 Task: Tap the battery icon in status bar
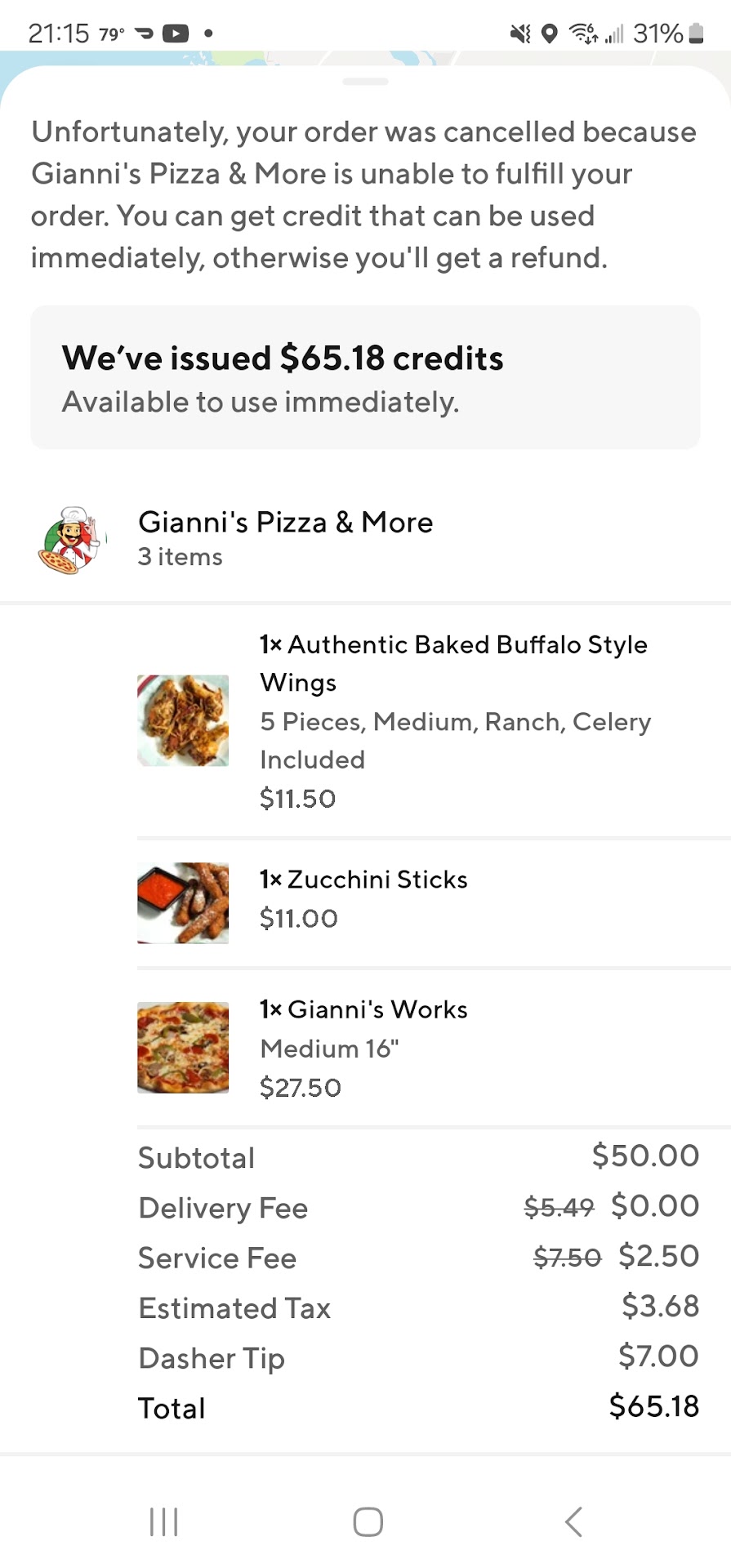(x=696, y=33)
